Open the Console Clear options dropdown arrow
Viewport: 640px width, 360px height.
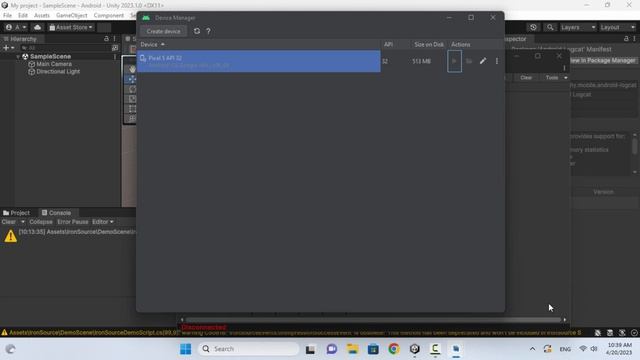(x=23, y=222)
